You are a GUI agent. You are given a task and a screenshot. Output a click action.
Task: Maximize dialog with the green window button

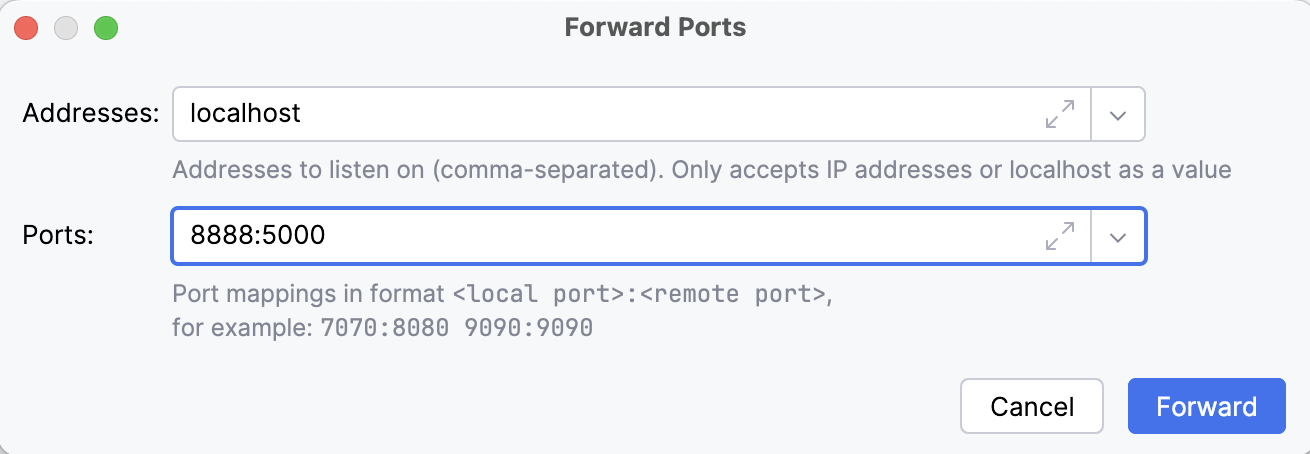[x=106, y=28]
